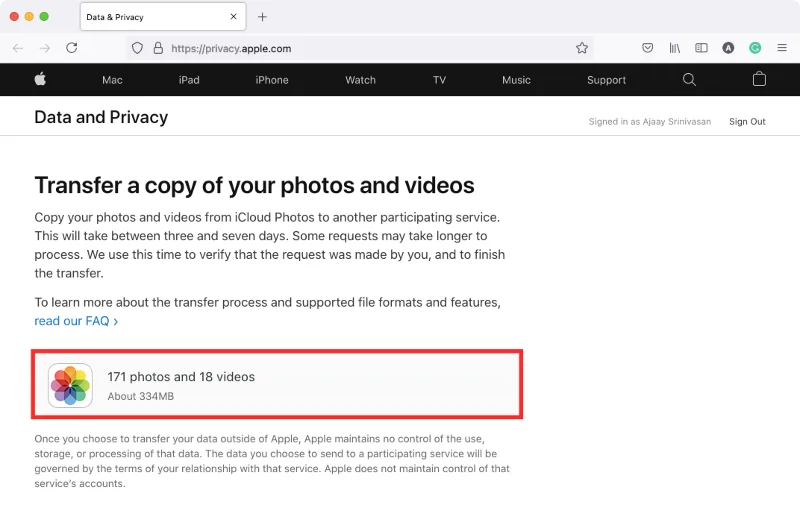Image resolution: width=800 pixels, height=505 pixels.
Task: Open the Watch menu item
Action: [360, 80]
